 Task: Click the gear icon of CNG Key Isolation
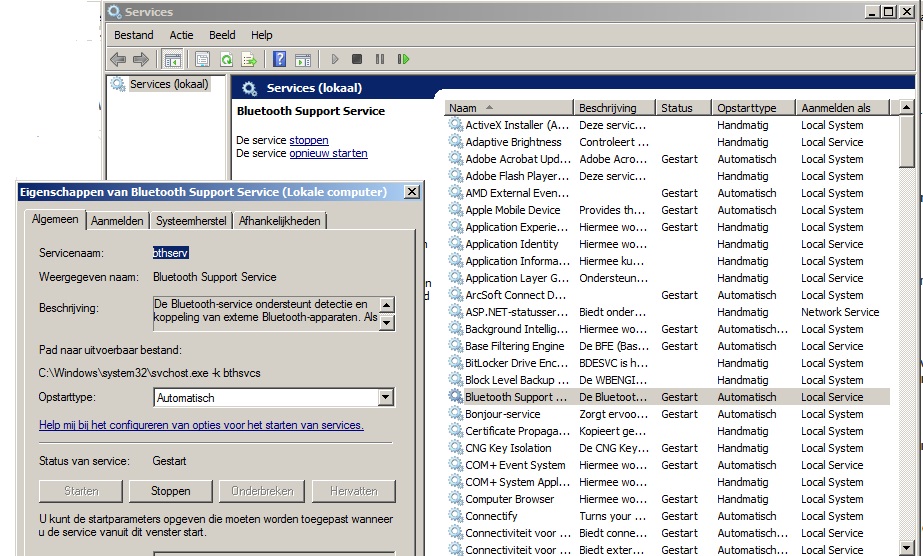pyautogui.click(x=456, y=448)
